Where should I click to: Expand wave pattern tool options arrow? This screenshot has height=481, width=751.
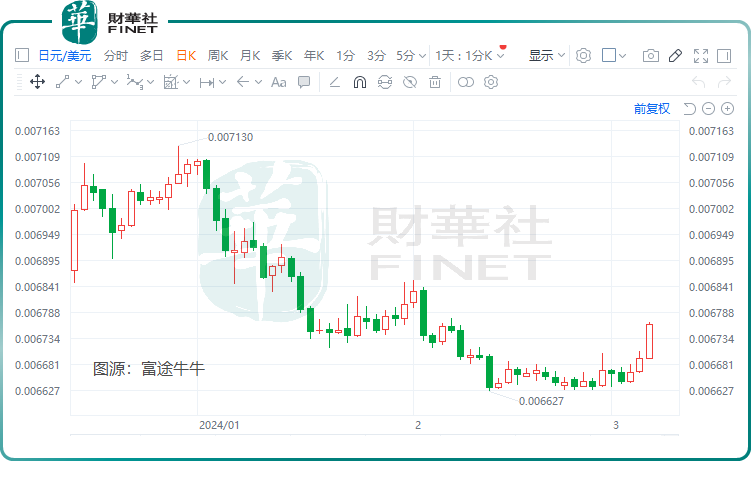pyautogui.click(x=150, y=82)
